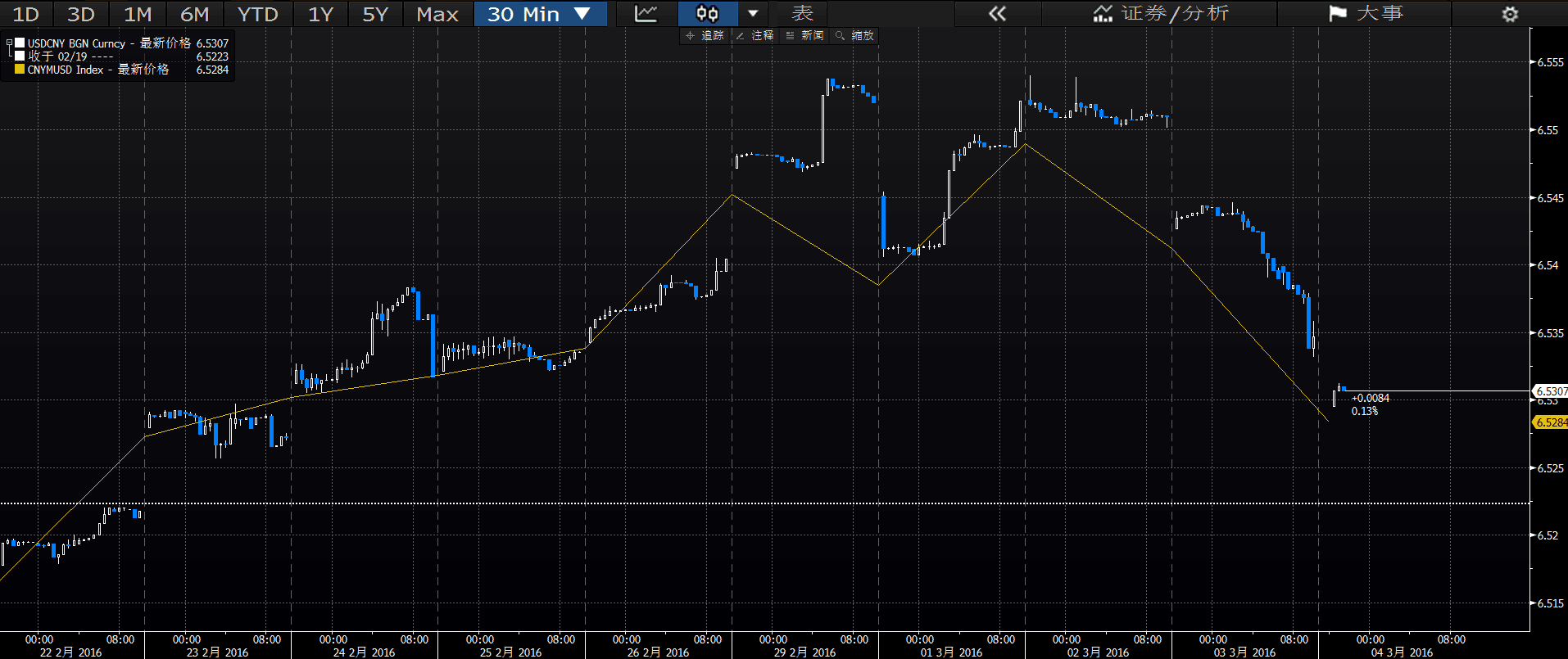The width and height of the screenshot is (1568, 659).
Task: Click the 6.555 price axis label
Action: tap(1551, 62)
